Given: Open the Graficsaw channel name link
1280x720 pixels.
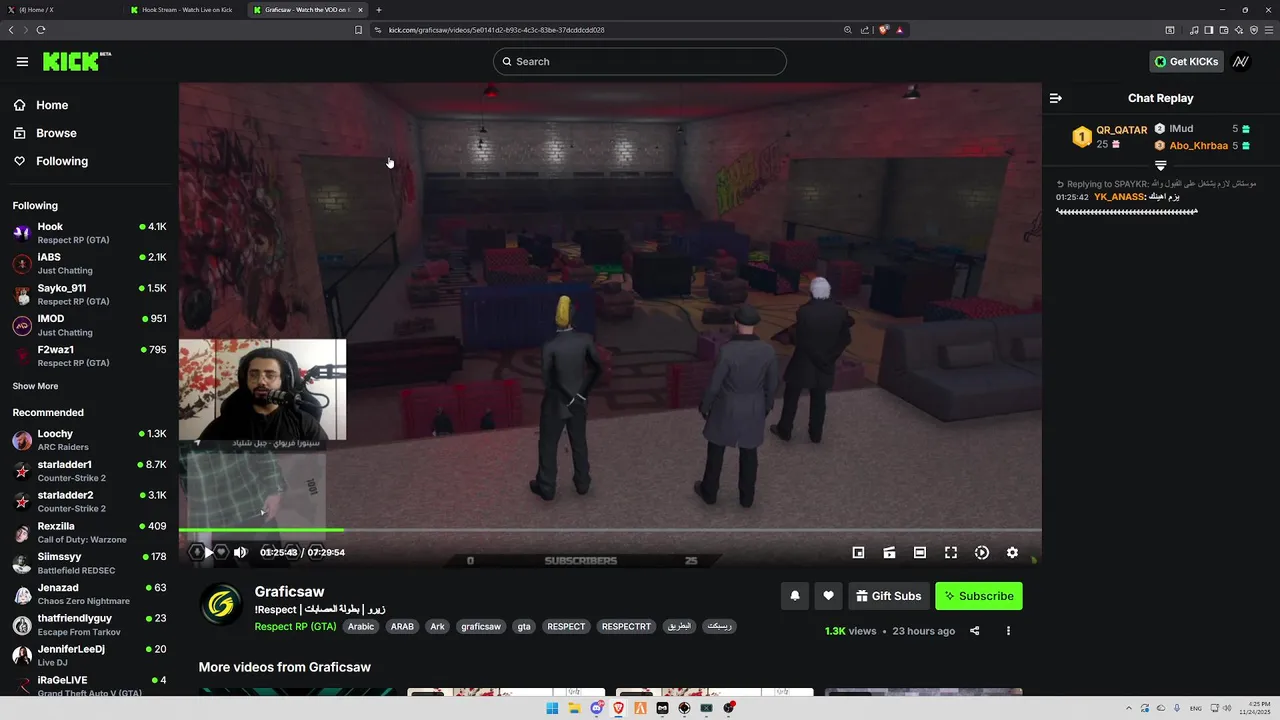Looking at the screenshot, I should click(289, 592).
